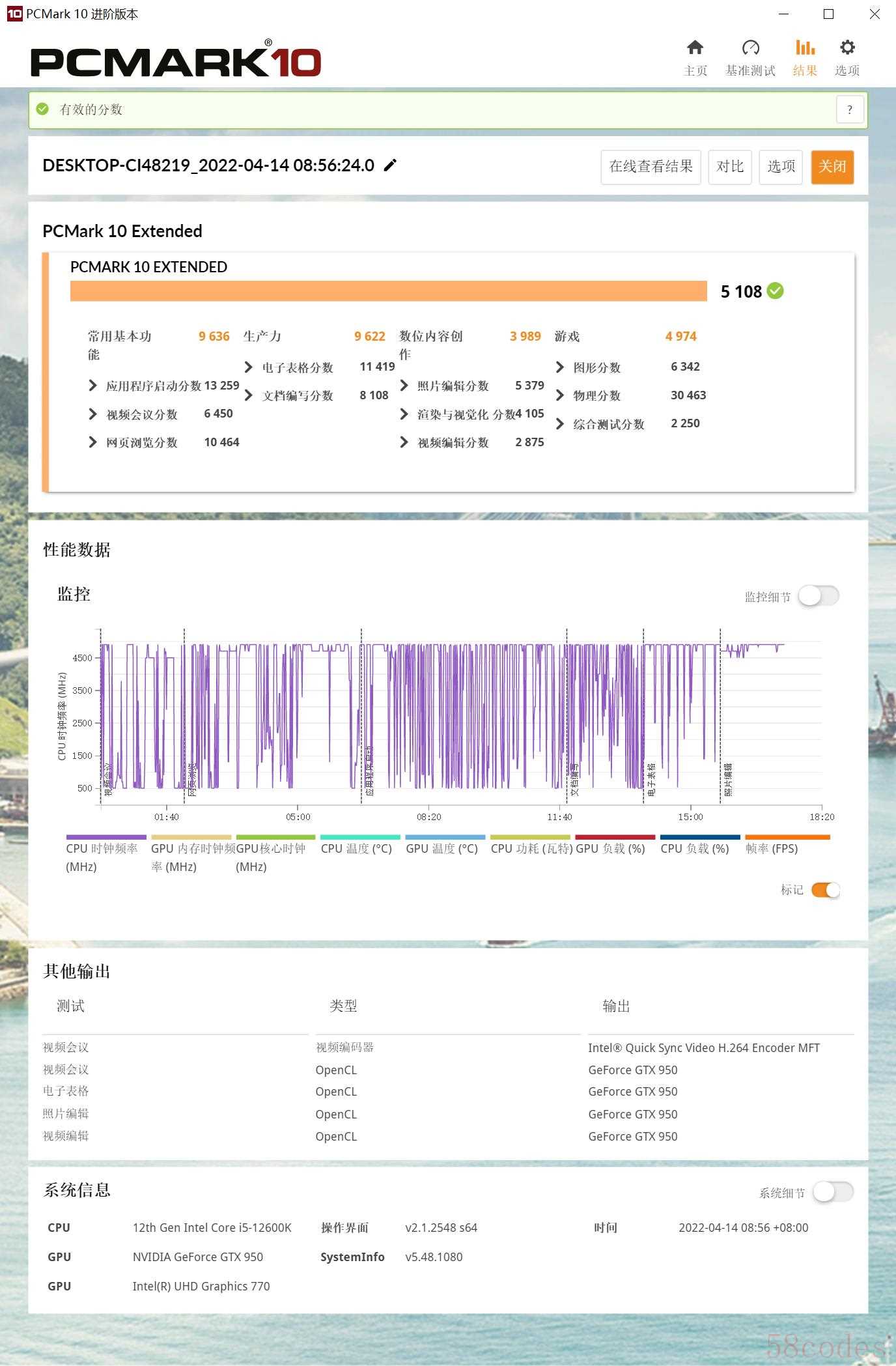Click the PCMark 10 title bar app icon
The image size is (896, 1366).
click(x=14, y=14)
